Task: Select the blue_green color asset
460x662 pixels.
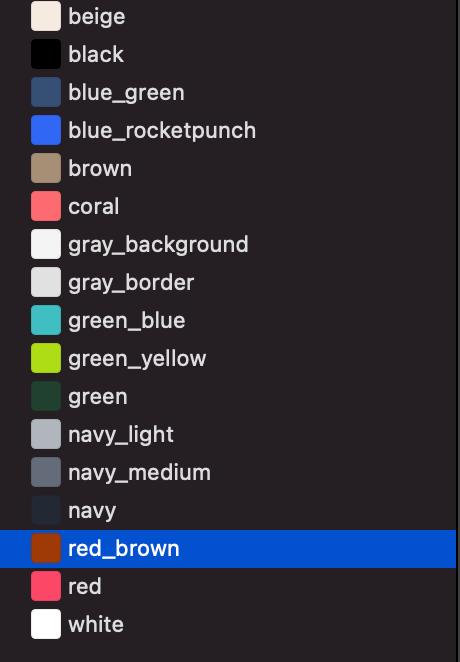Action: coord(228,92)
